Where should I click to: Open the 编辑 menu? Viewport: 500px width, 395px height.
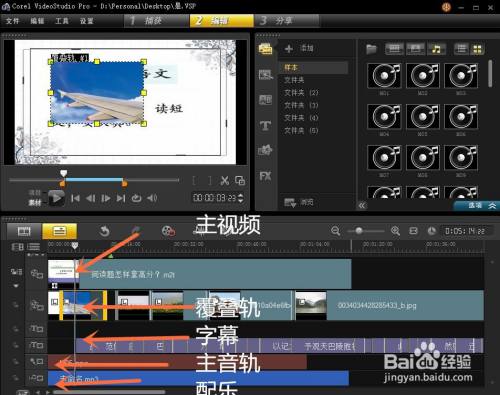pyautogui.click(x=37, y=21)
